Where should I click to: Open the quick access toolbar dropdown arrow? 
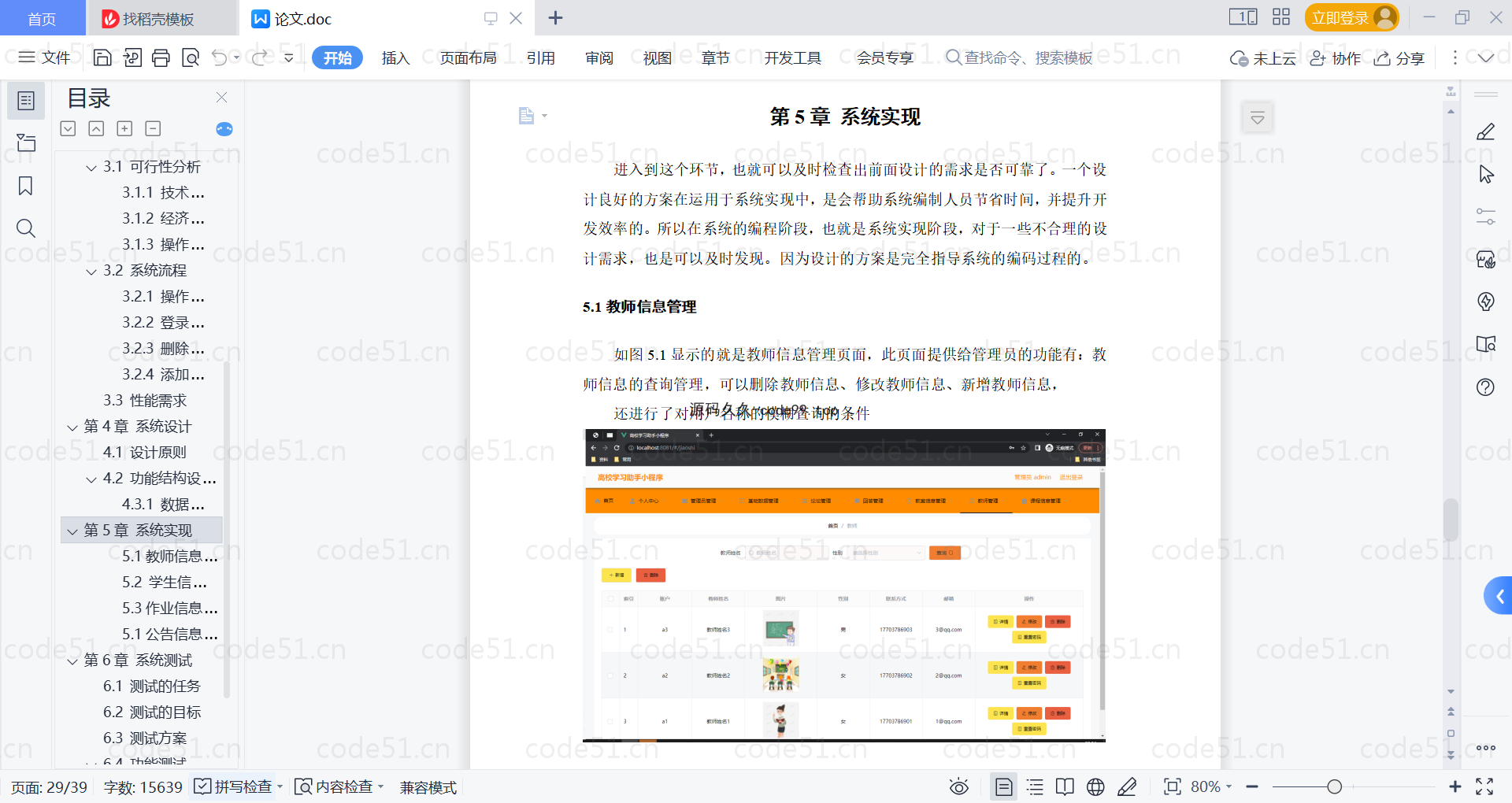(x=288, y=57)
